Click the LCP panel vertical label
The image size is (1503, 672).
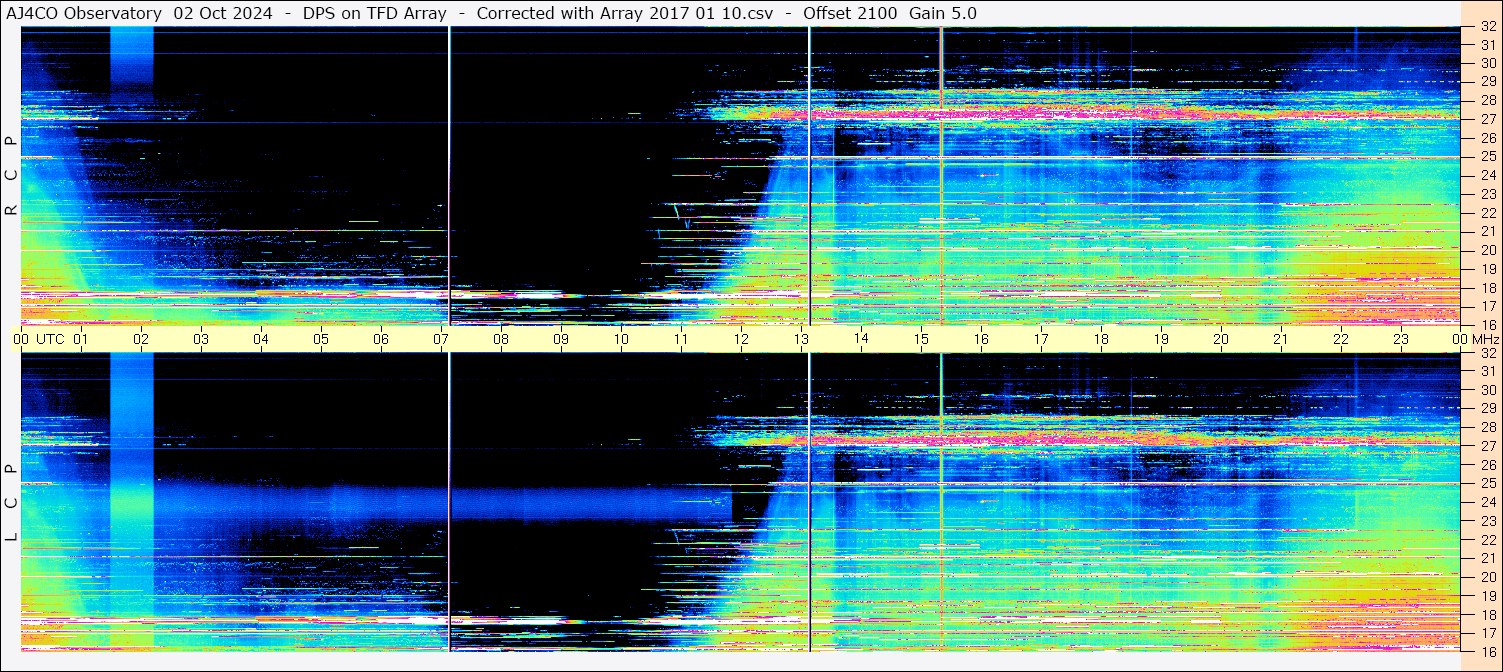click(x=11, y=503)
